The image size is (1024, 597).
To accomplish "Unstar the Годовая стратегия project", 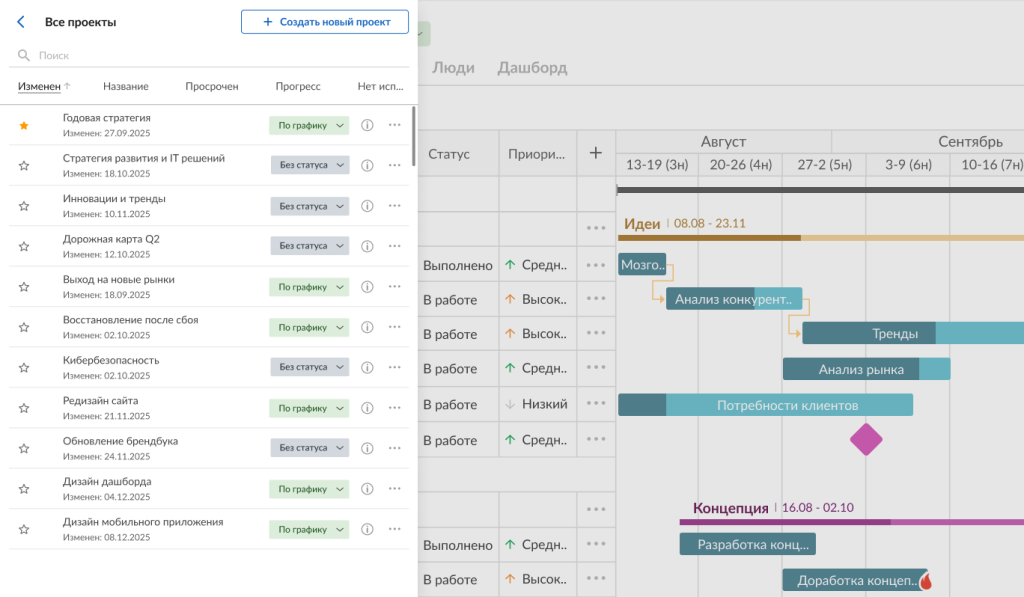I will point(24,125).
